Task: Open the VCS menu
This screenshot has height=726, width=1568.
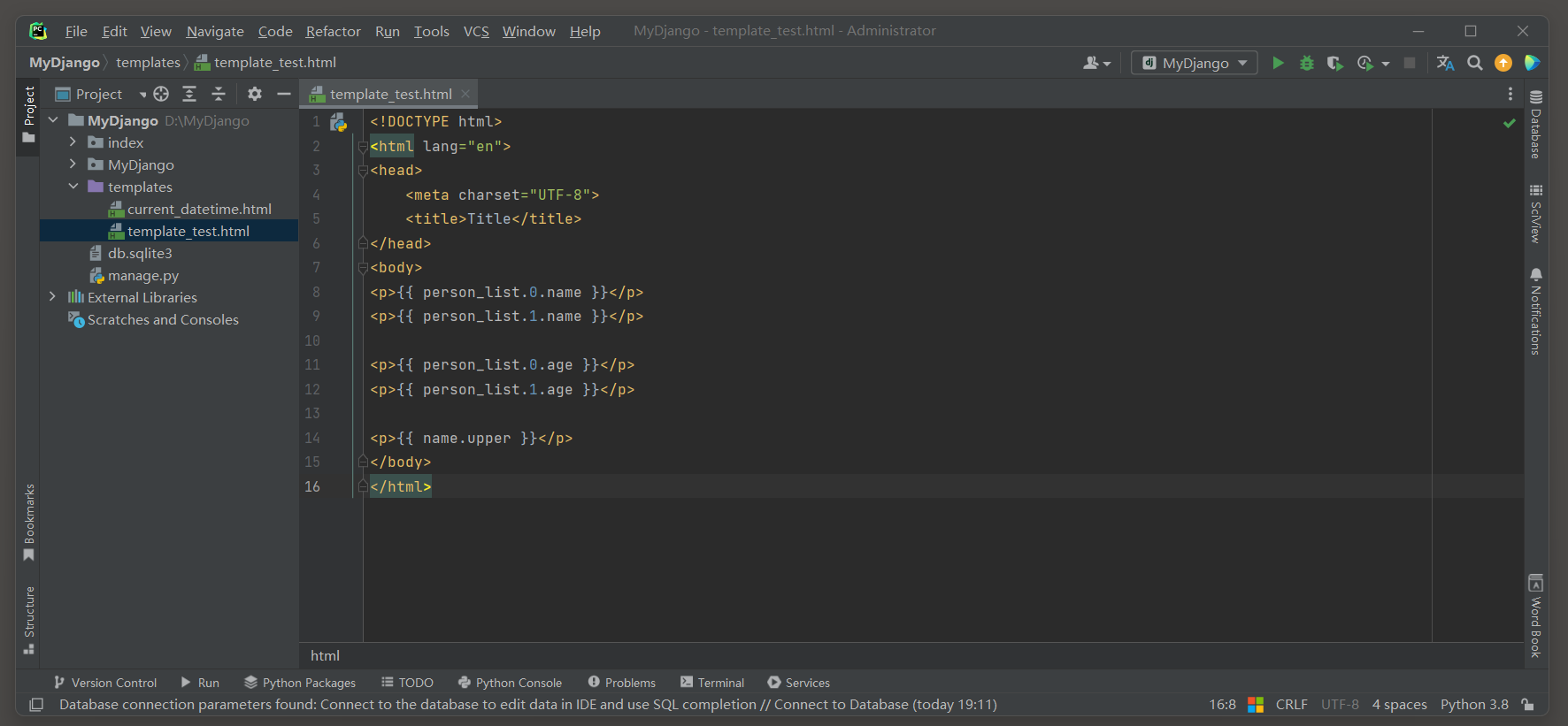Action: click(x=476, y=31)
